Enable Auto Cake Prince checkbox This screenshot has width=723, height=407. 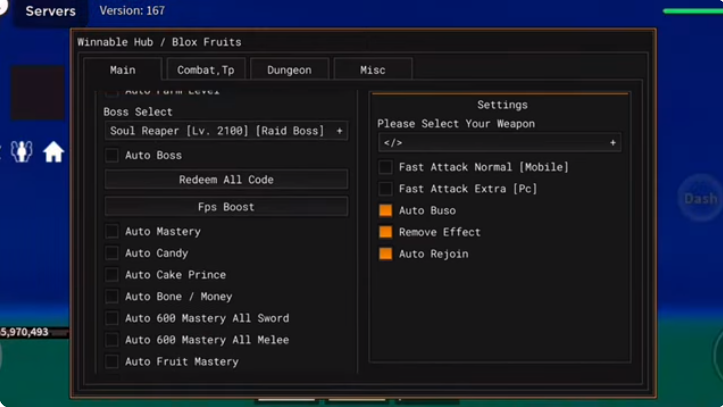click(x=112, y=275)
